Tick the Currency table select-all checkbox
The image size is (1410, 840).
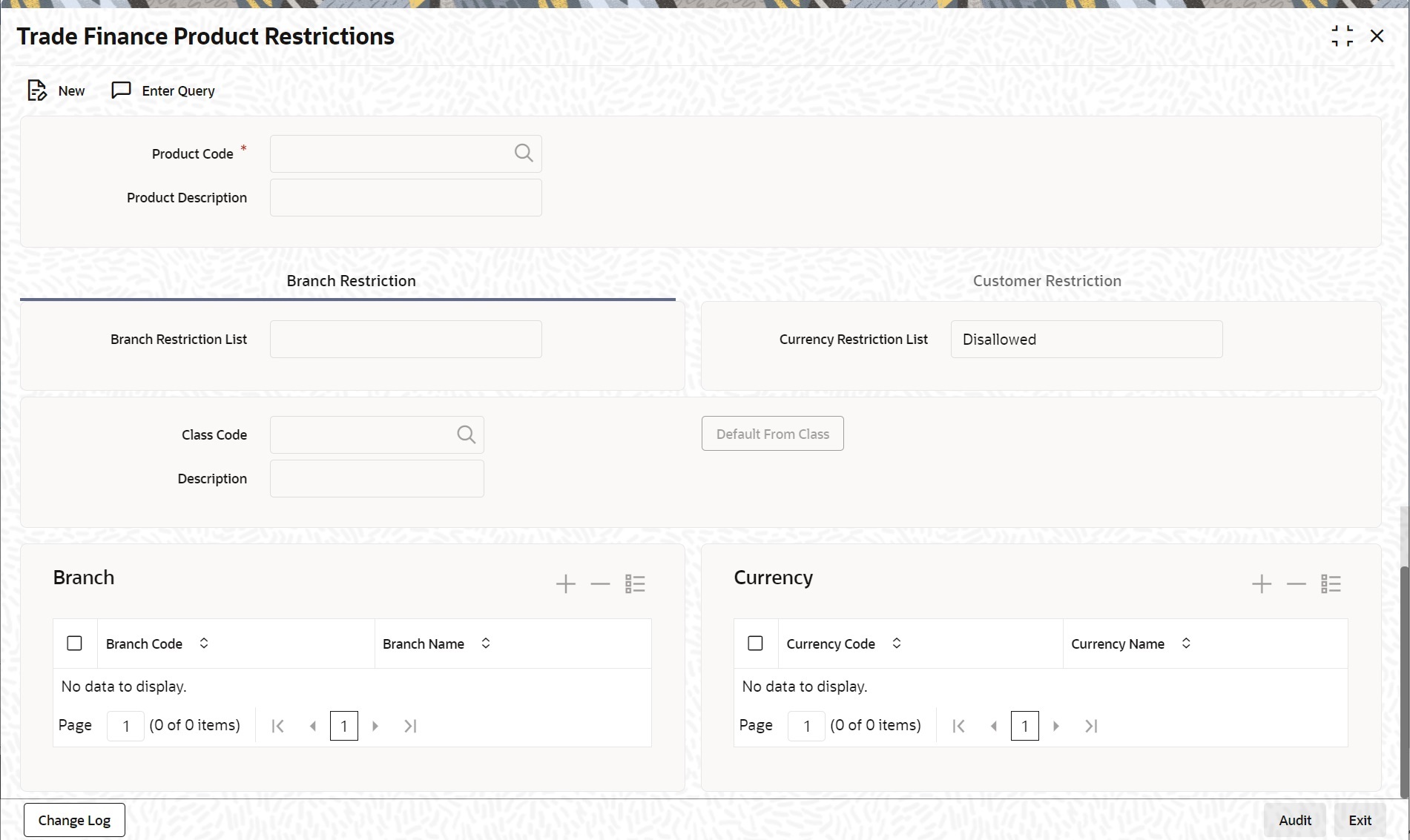(x=755, y=644)
